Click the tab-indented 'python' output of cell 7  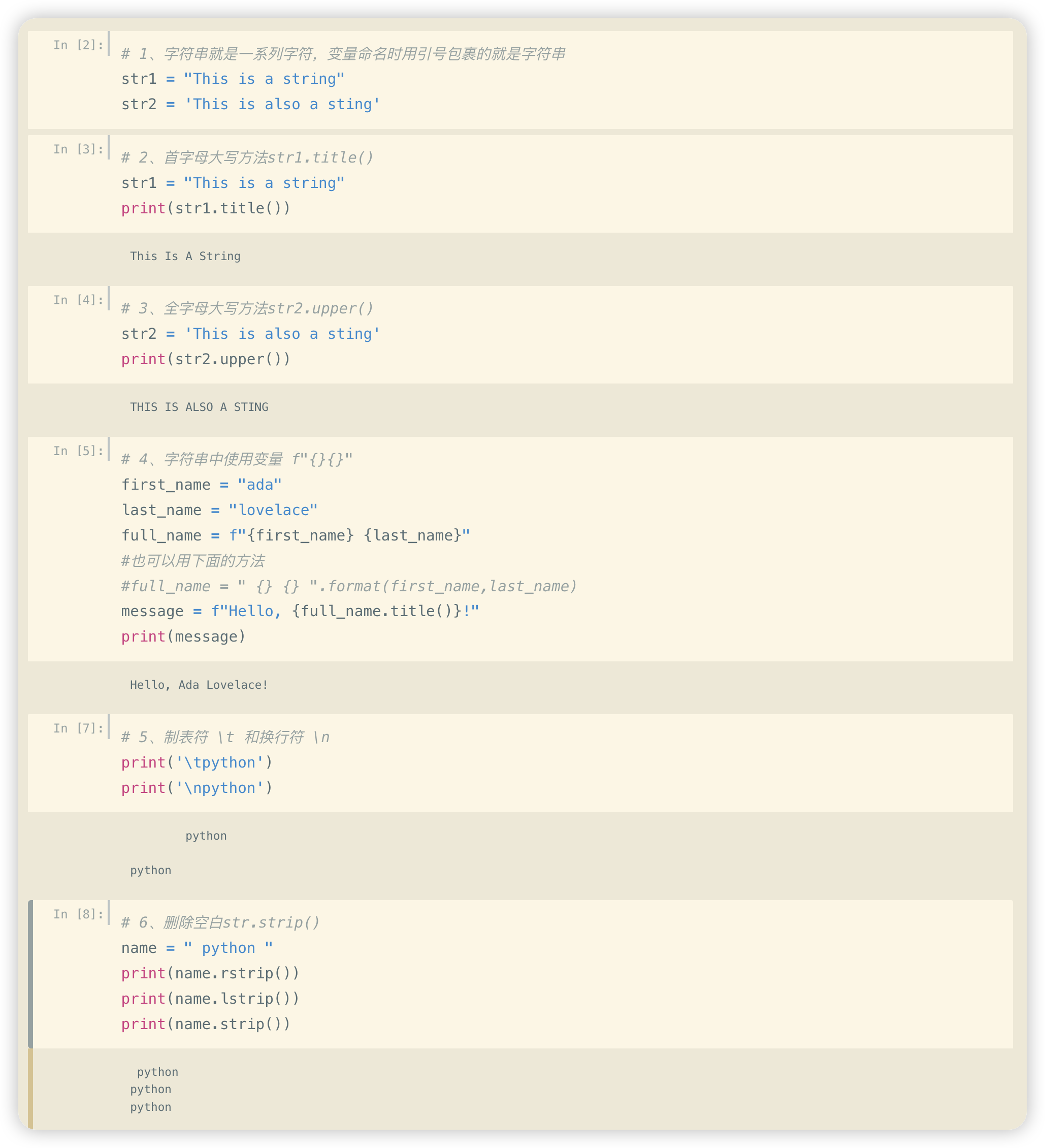point(206,836)
